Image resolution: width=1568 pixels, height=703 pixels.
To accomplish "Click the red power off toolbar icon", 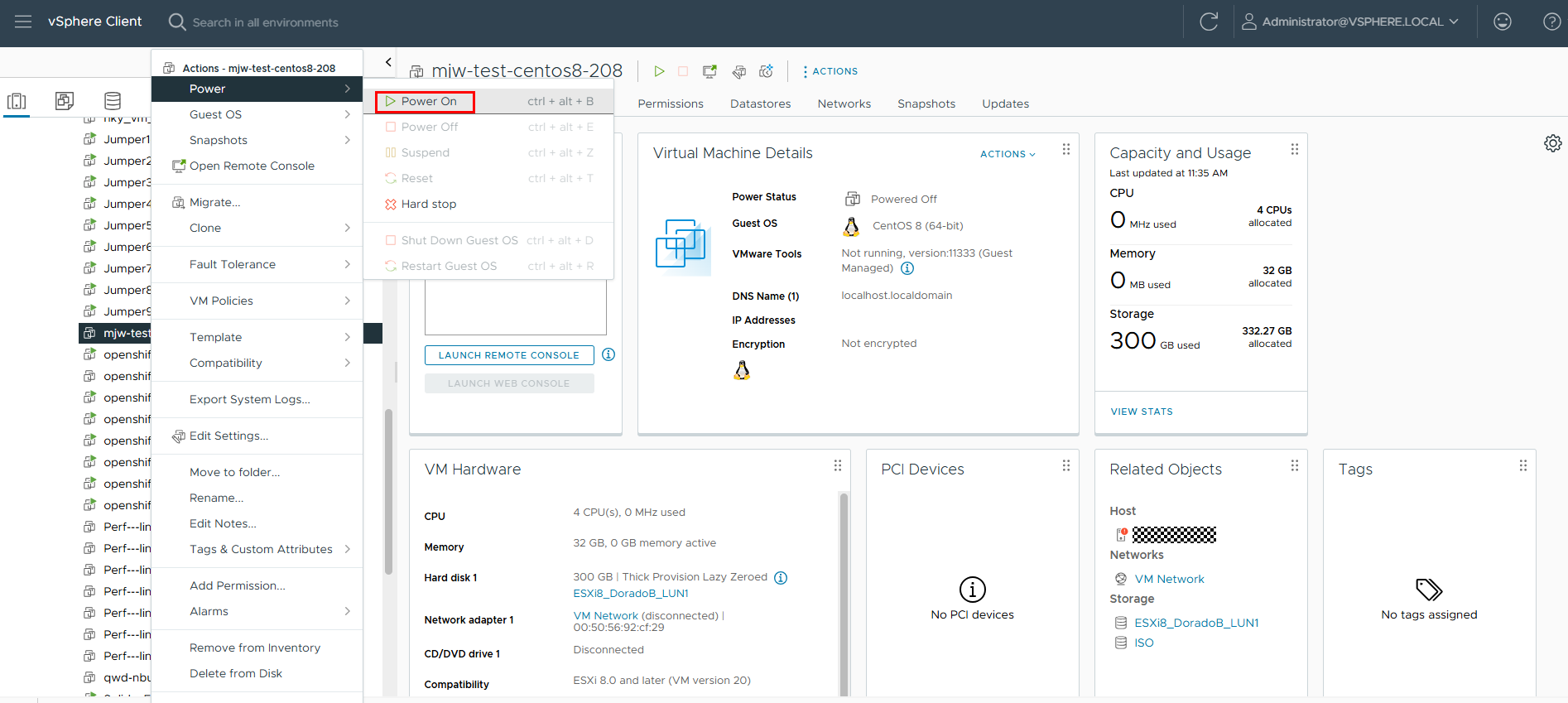I will 683,71.
